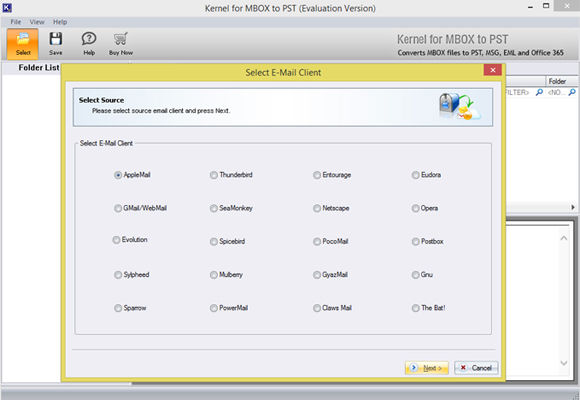
Task: Pick the Postbox radio button
Action: pos(415,242)
